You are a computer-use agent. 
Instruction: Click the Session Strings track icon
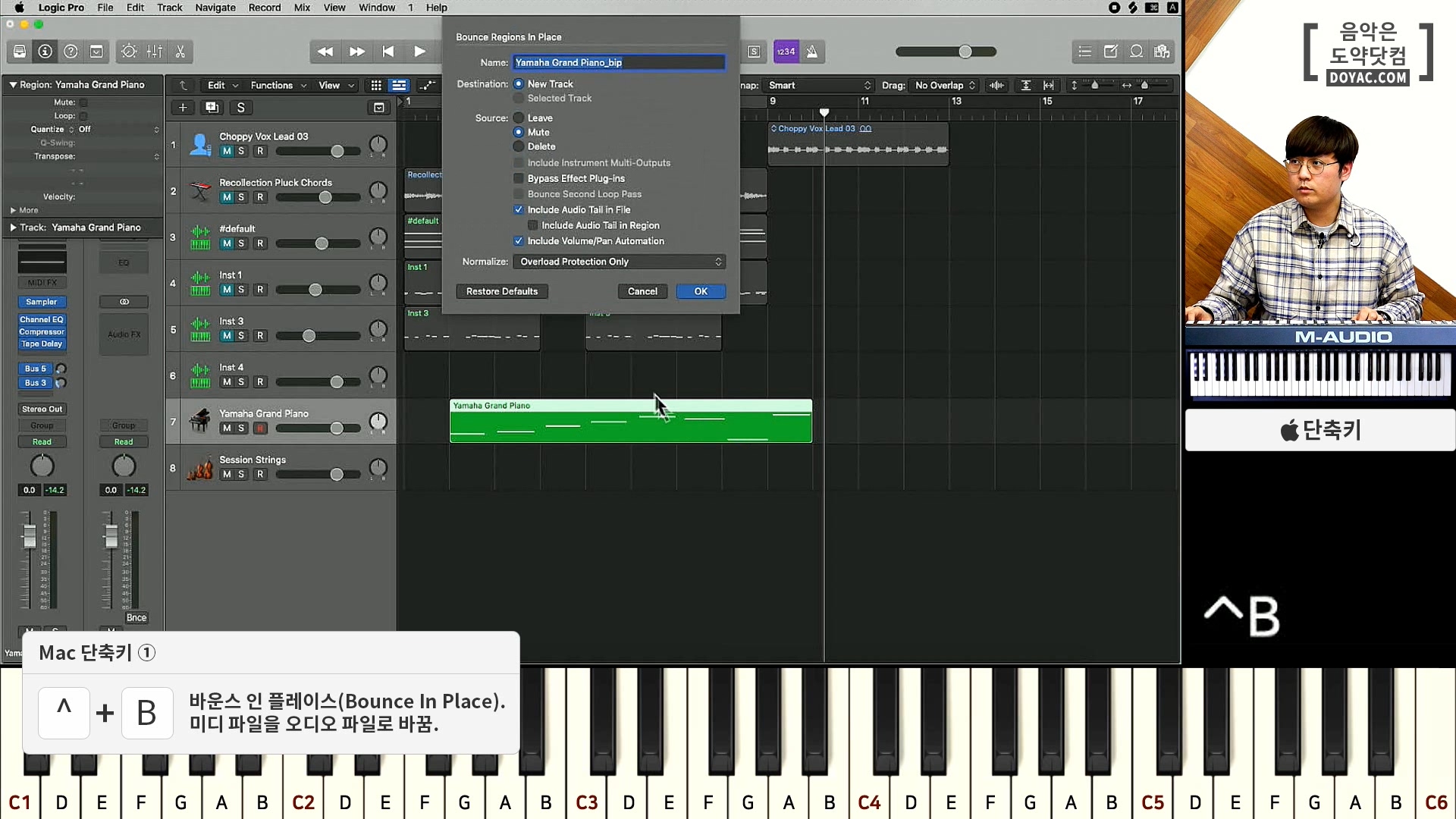click(x=200, y=467)
